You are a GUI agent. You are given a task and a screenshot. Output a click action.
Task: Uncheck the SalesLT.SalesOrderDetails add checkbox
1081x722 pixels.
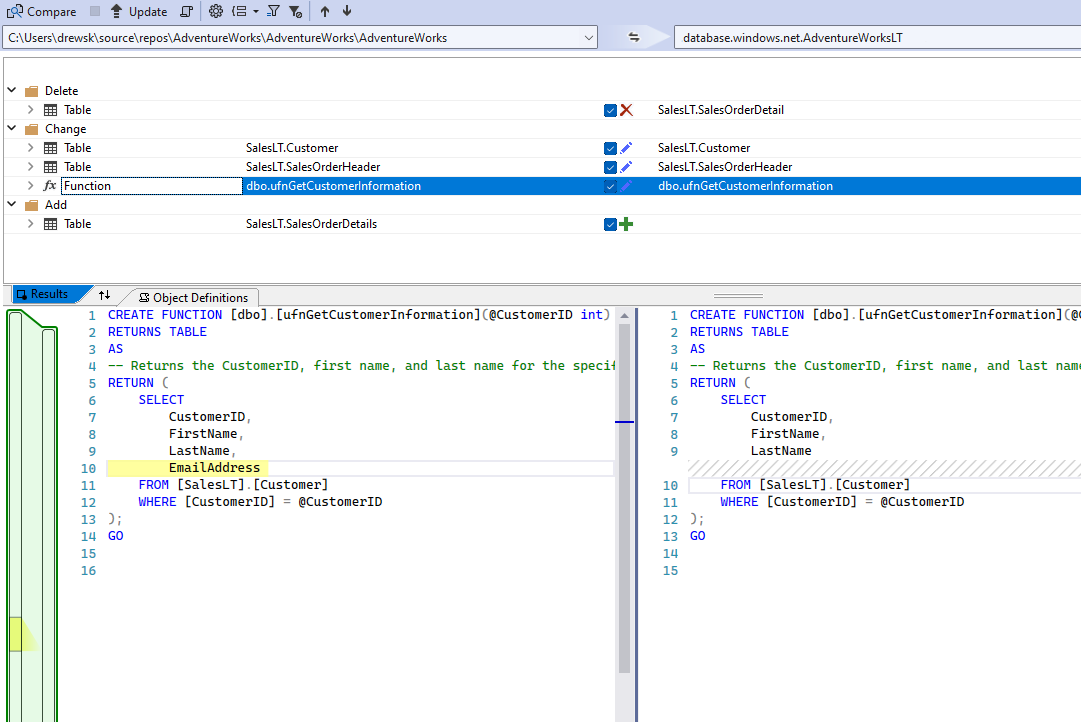pos(610,224)
